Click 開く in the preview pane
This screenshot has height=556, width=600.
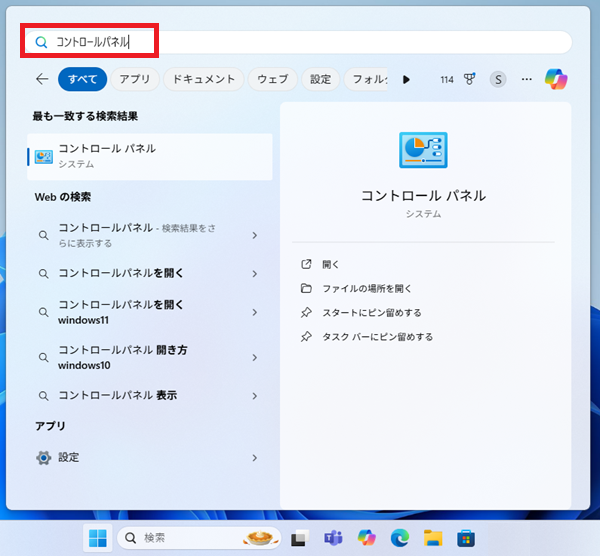[x=331, y=264]
